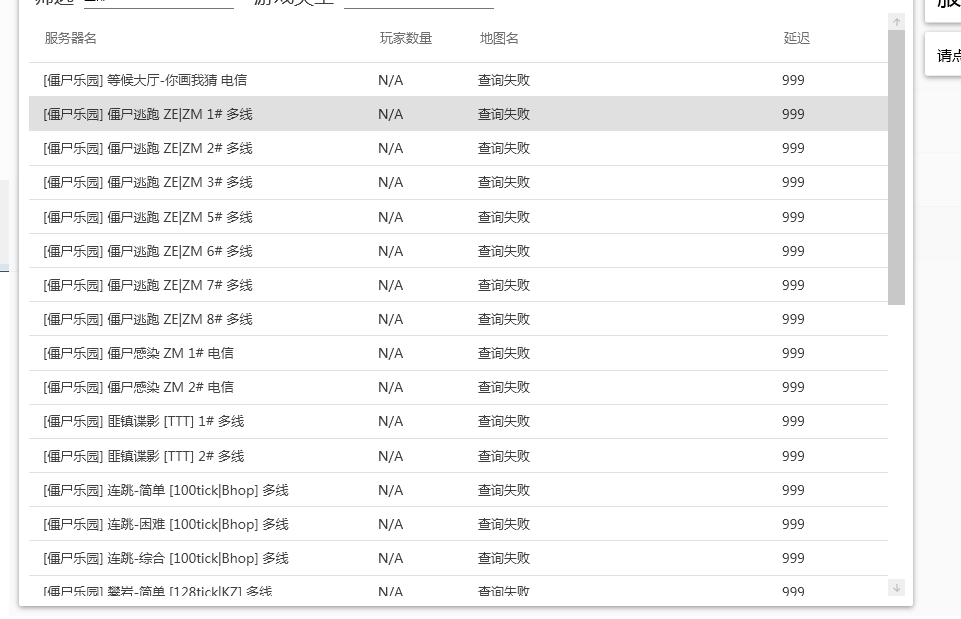Pick server 匪镇谍影 [TTT] 2# 多线
This screenshot has height=619, width=961.
click(144, 456)
